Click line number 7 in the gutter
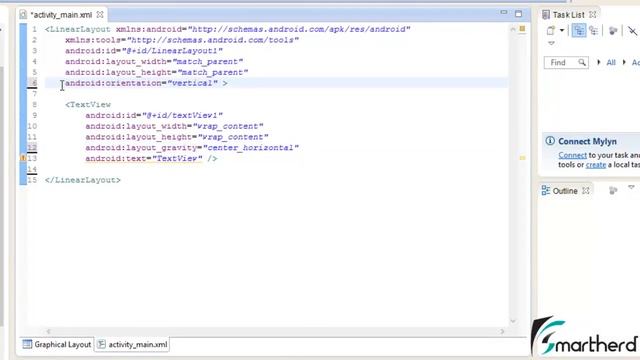Viewport: 640px width, 360px height. [x=34, y=94]
